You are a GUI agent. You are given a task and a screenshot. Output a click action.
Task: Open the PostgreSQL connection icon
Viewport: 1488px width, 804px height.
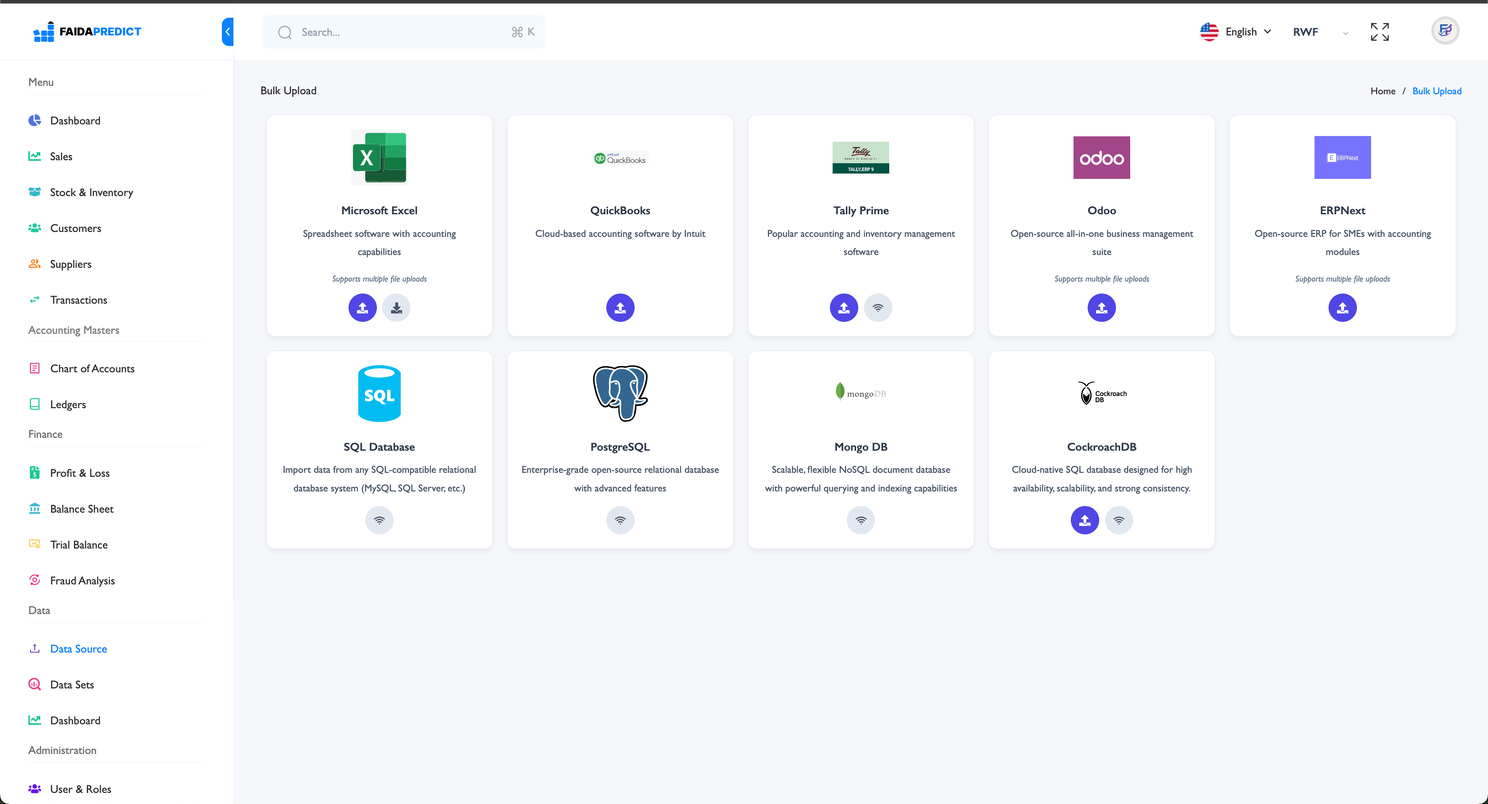(x=620, y=519)
